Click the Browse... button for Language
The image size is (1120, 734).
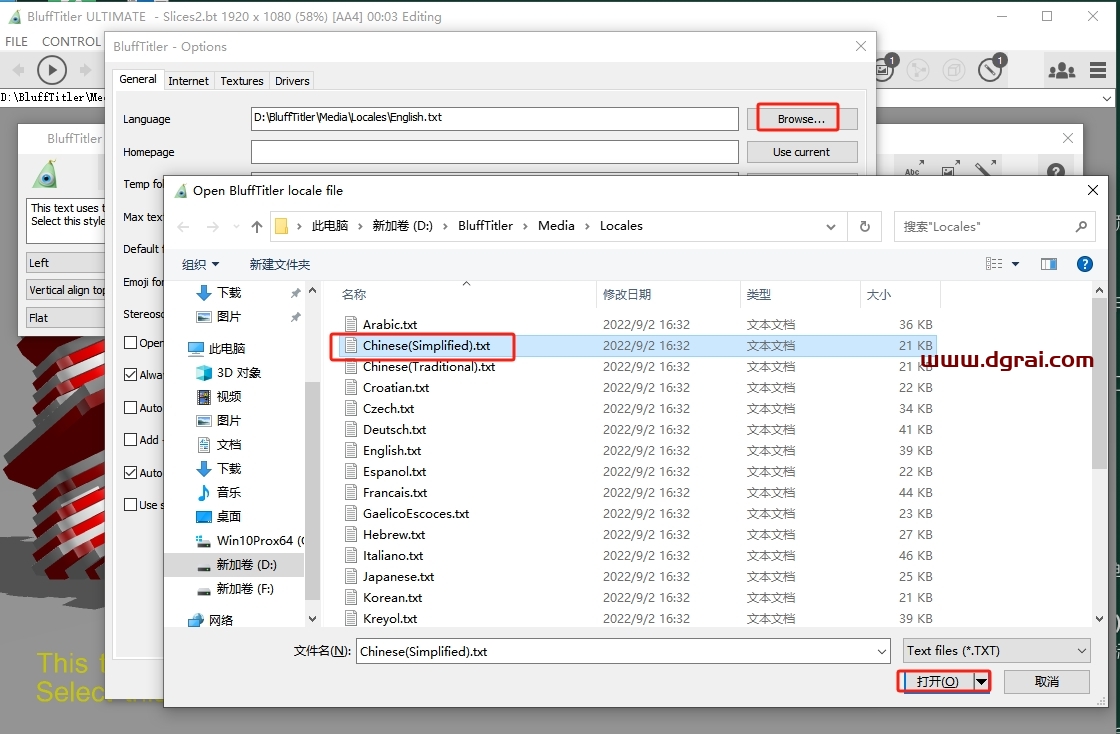801,119
